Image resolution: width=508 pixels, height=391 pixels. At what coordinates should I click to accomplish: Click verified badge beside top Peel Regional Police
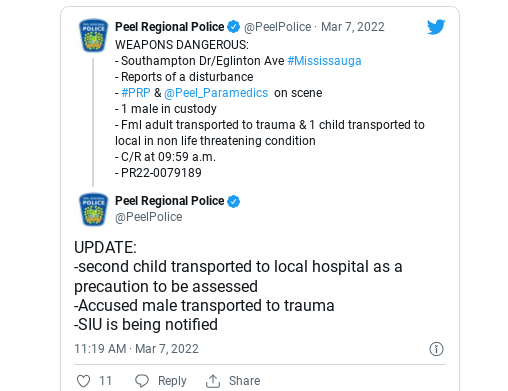[233, 27]
